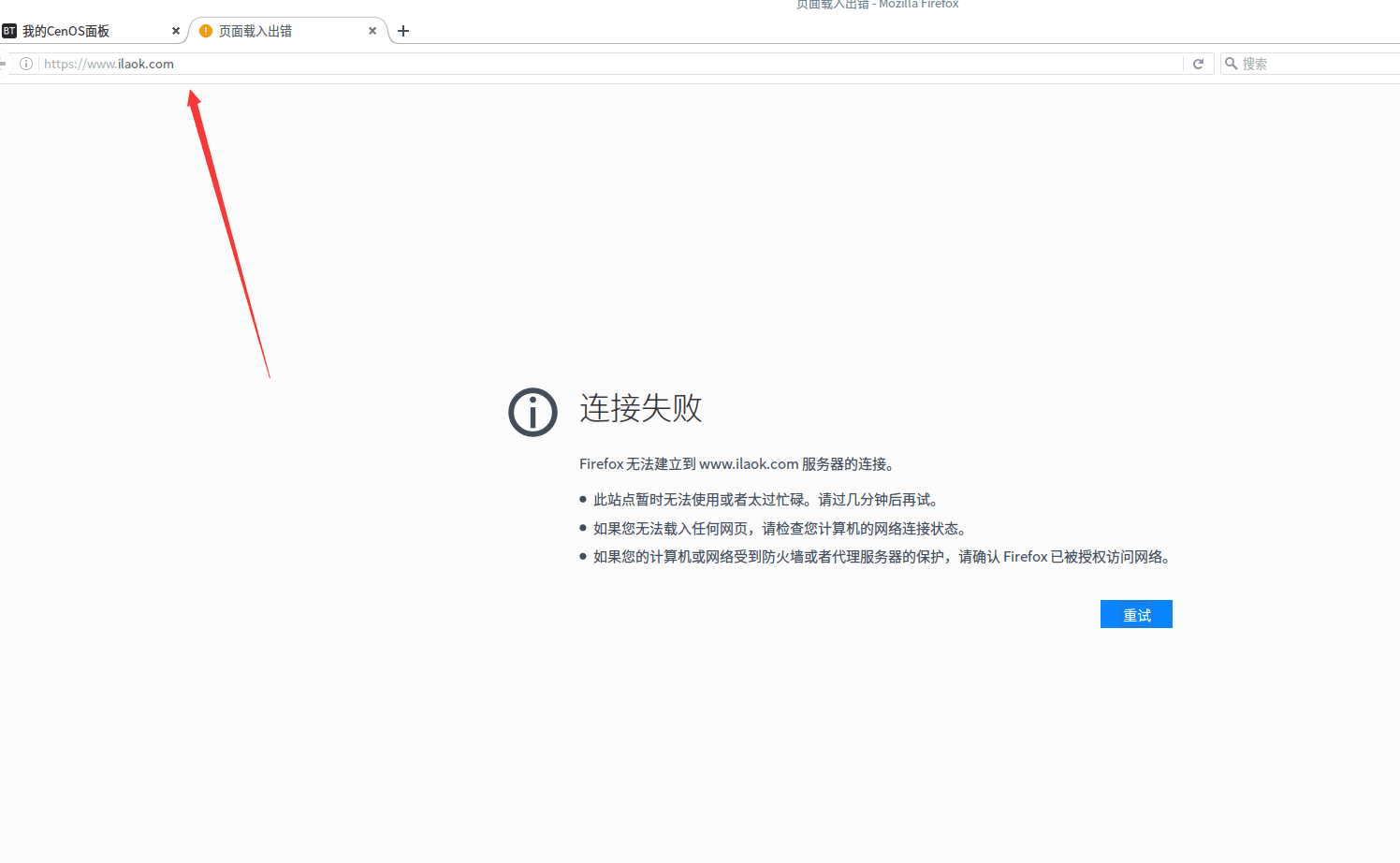Click the bullet text about 防火墙或者代理服务器
This screenshot has height=863, width=1400.
882,557
